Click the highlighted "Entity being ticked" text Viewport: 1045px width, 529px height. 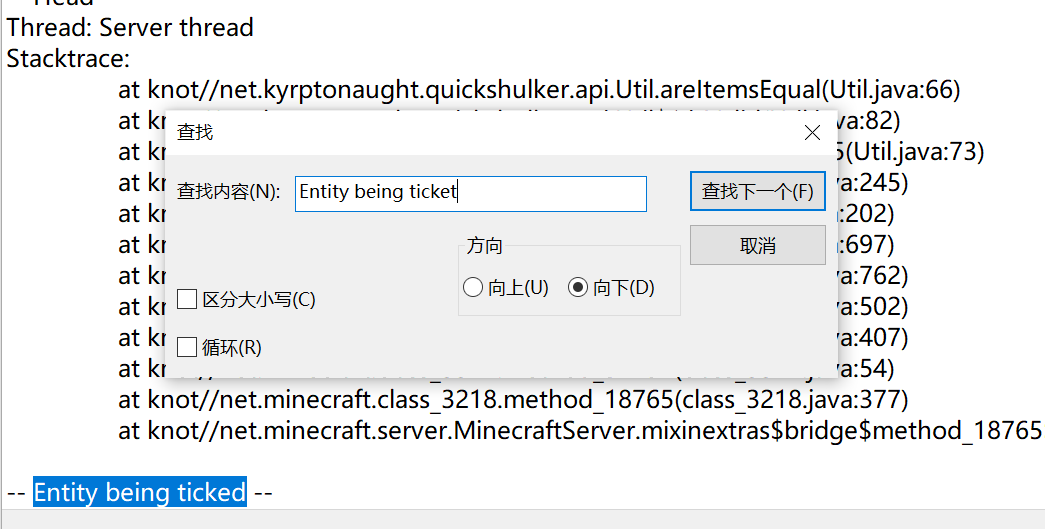pyautogui.click(x=140, y=492)
